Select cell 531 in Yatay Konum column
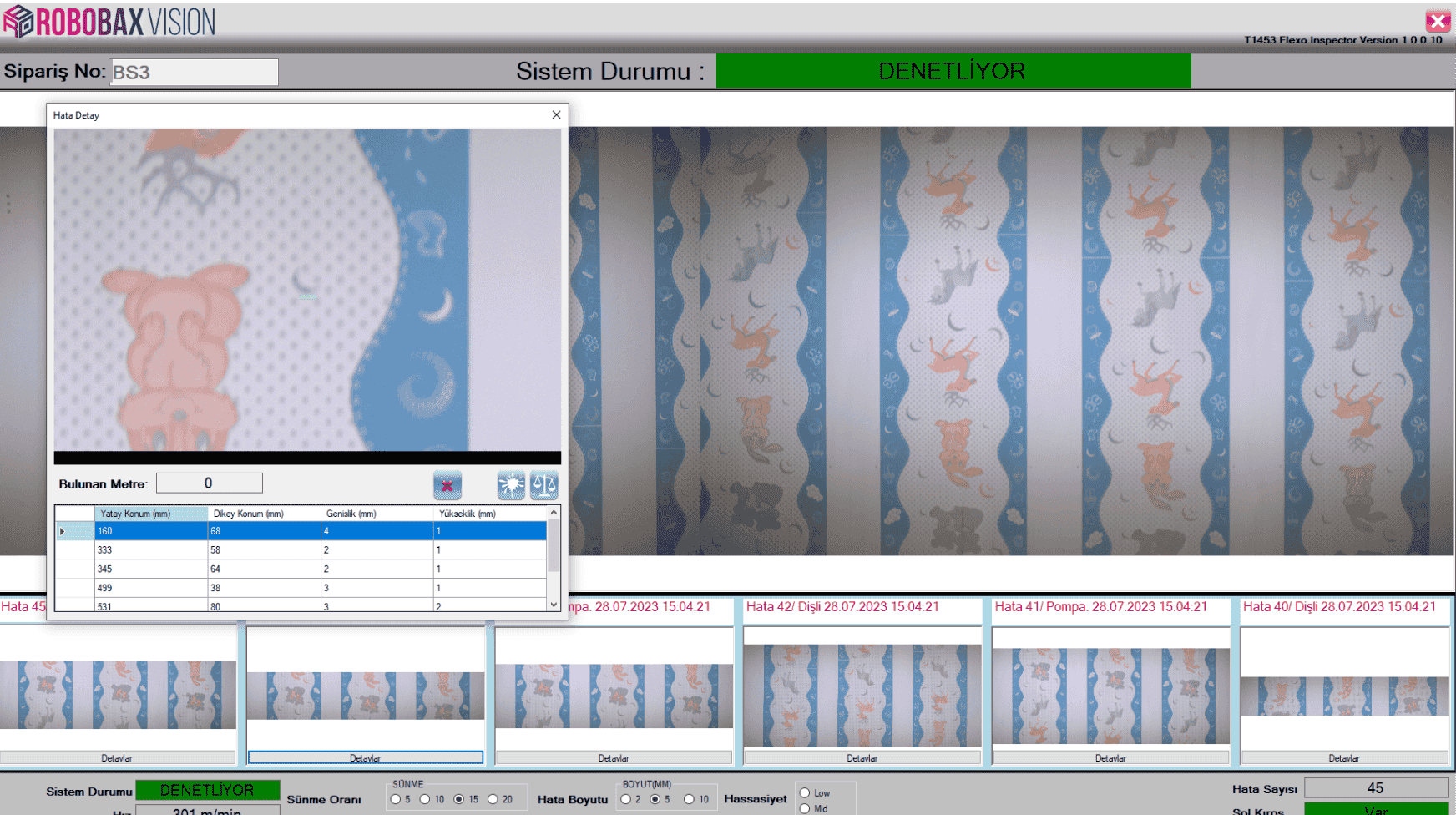This screenshot has width=1456, height=815. click(151, 605)
